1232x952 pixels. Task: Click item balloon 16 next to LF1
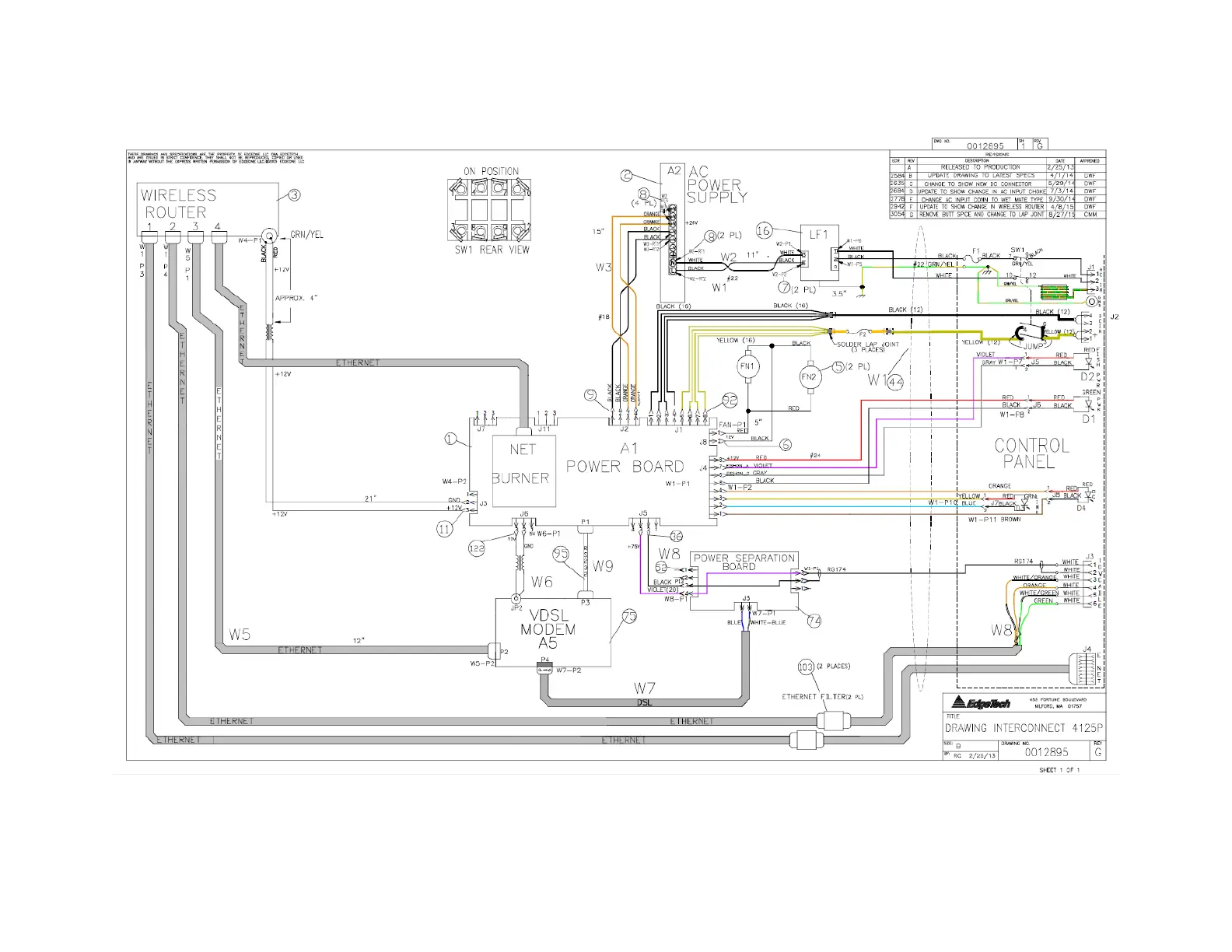(x=763, y=230)
